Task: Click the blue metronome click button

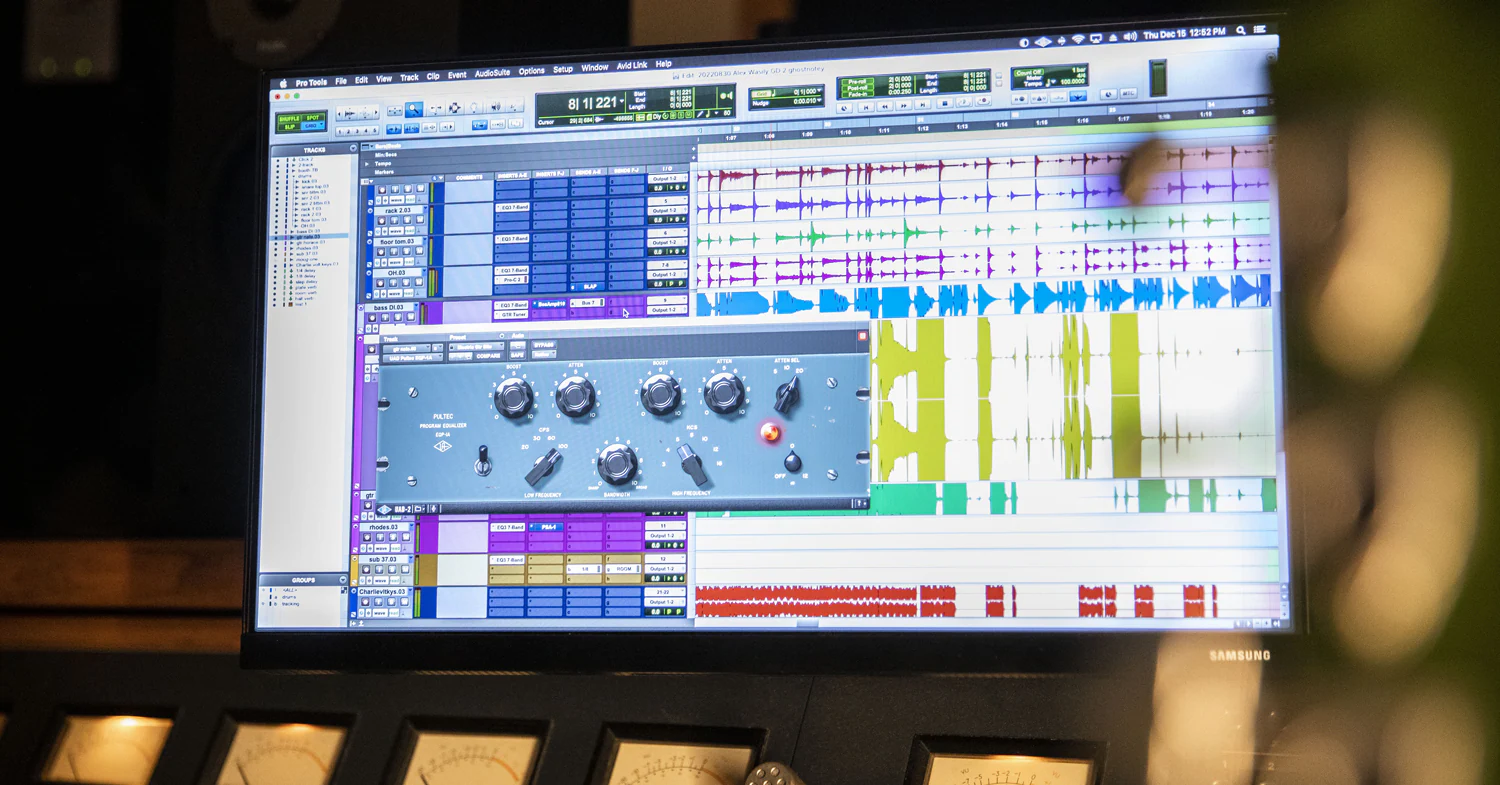Action: 1078,97
